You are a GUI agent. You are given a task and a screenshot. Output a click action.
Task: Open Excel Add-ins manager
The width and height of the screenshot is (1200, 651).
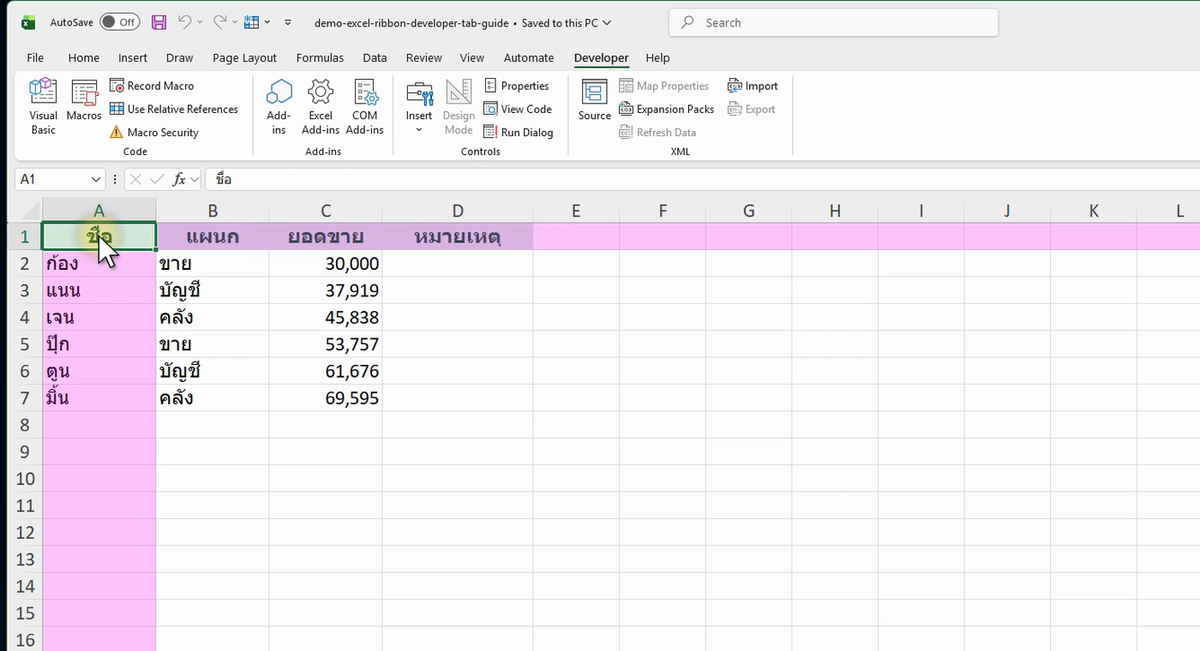click(x=321, y=106)
